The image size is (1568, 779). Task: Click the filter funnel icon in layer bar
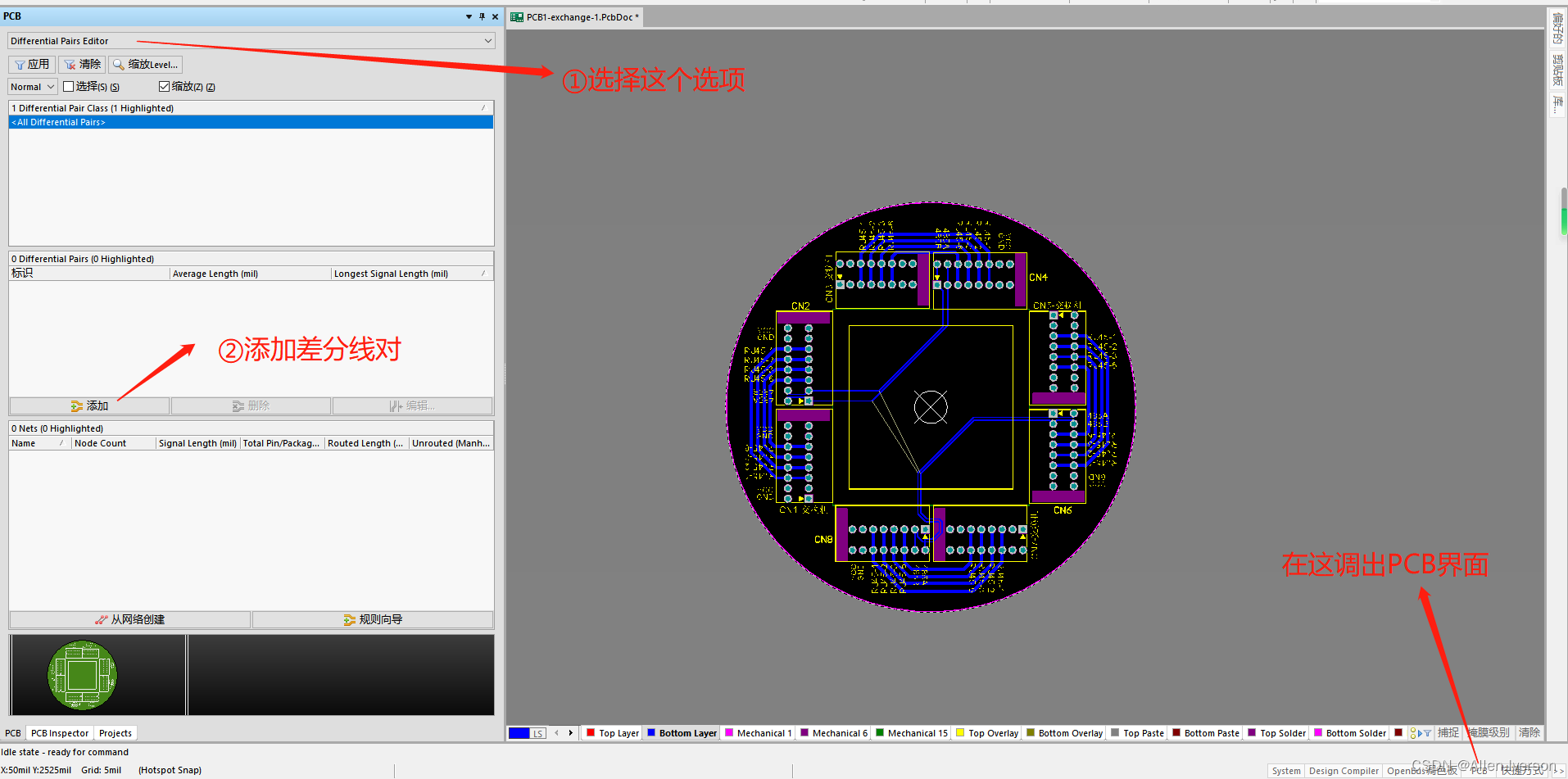point(1427,733)
